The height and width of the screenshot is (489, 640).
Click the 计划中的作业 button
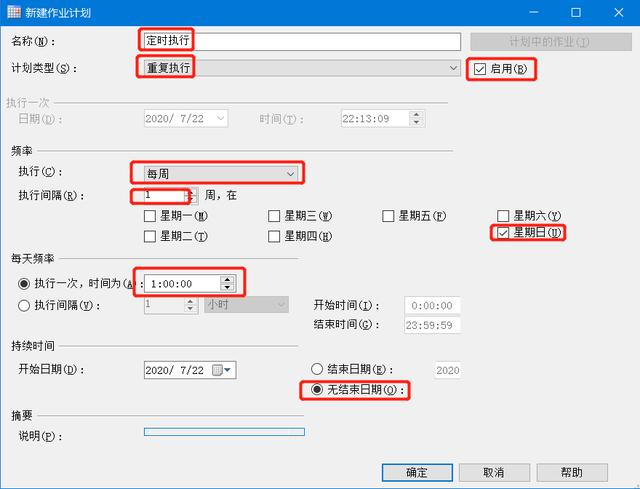tap(551, 42)
